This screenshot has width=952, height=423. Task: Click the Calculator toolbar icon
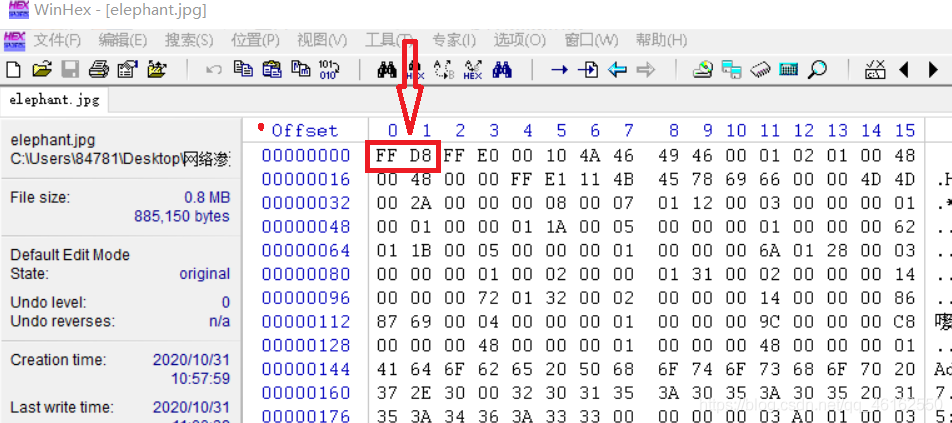[789, 69]
